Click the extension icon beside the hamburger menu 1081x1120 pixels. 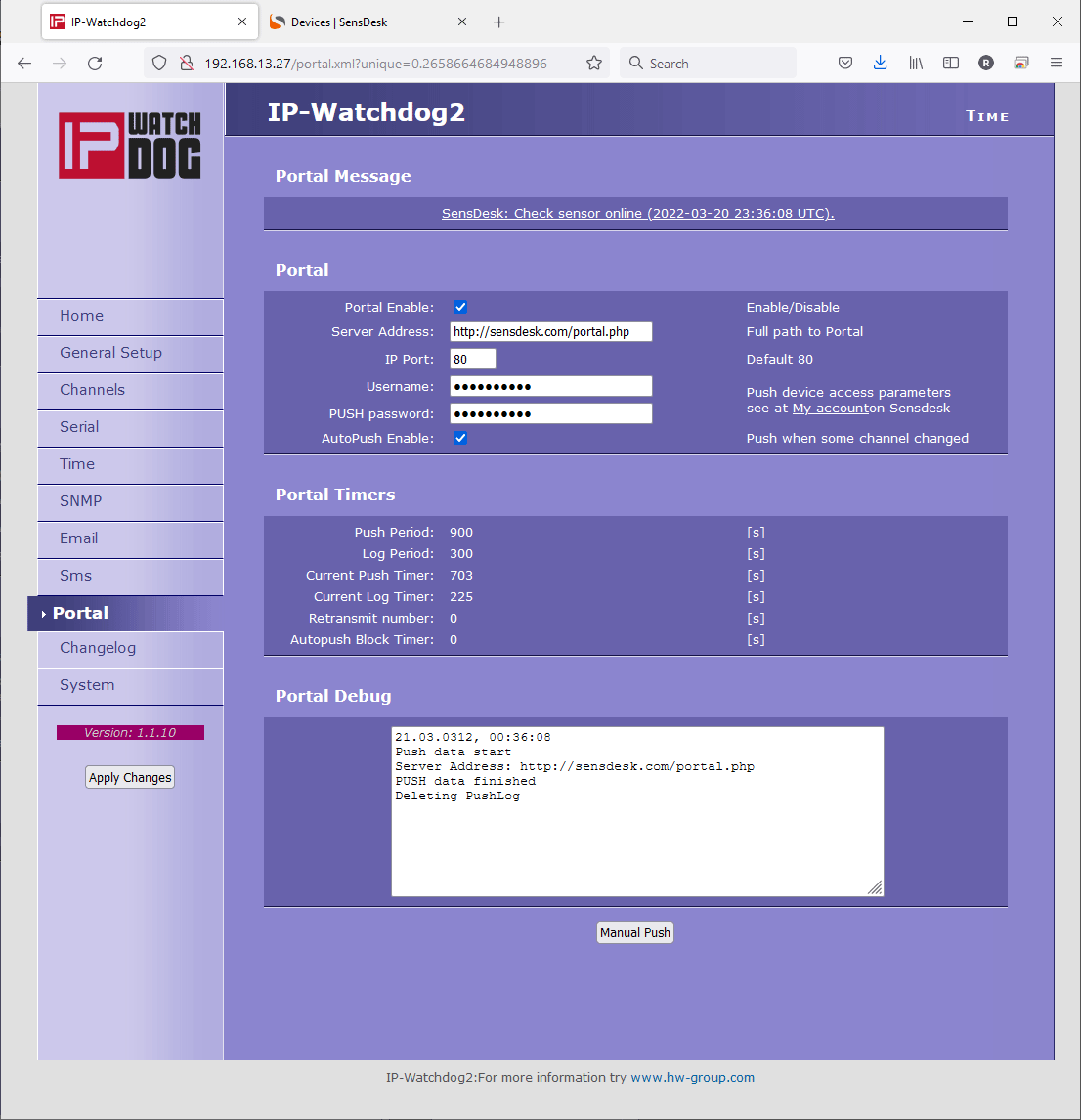tap(1021, 63)
